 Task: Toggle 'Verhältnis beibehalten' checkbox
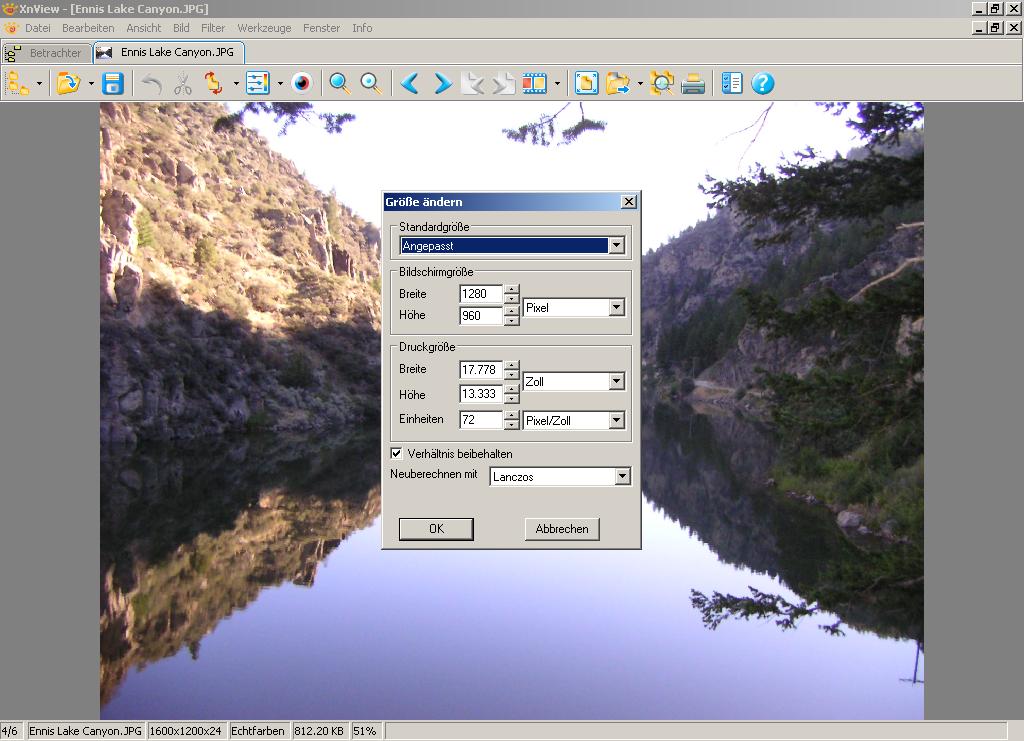[397, 453]
